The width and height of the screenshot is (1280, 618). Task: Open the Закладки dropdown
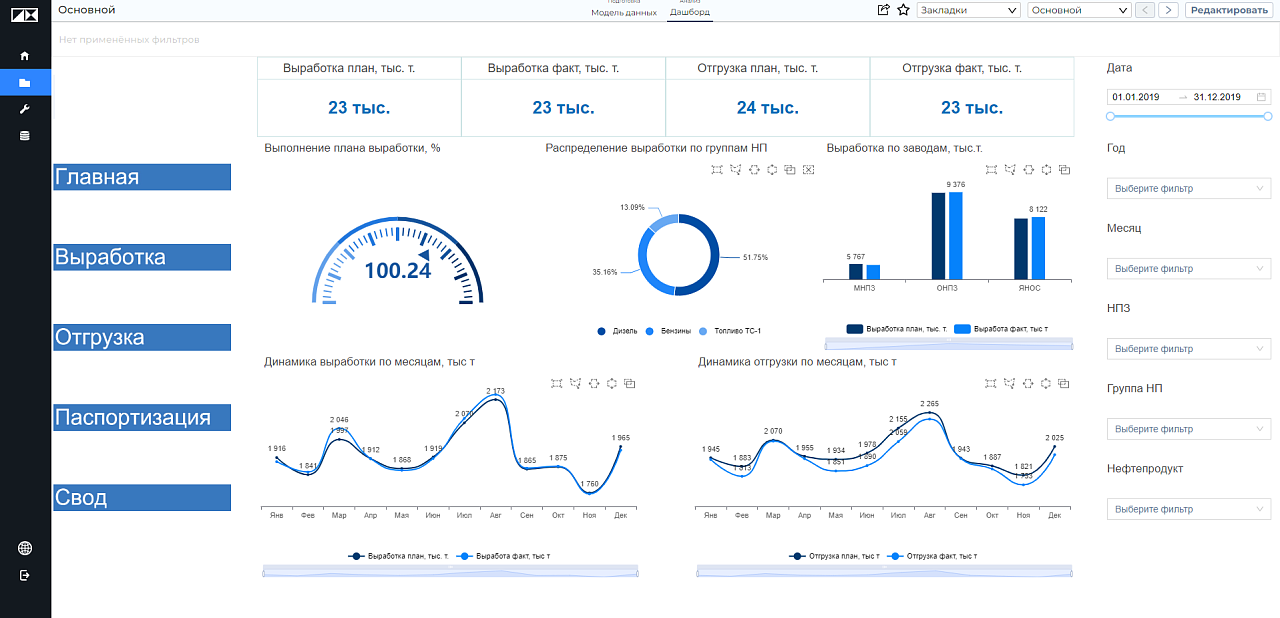tap(968, 10)
